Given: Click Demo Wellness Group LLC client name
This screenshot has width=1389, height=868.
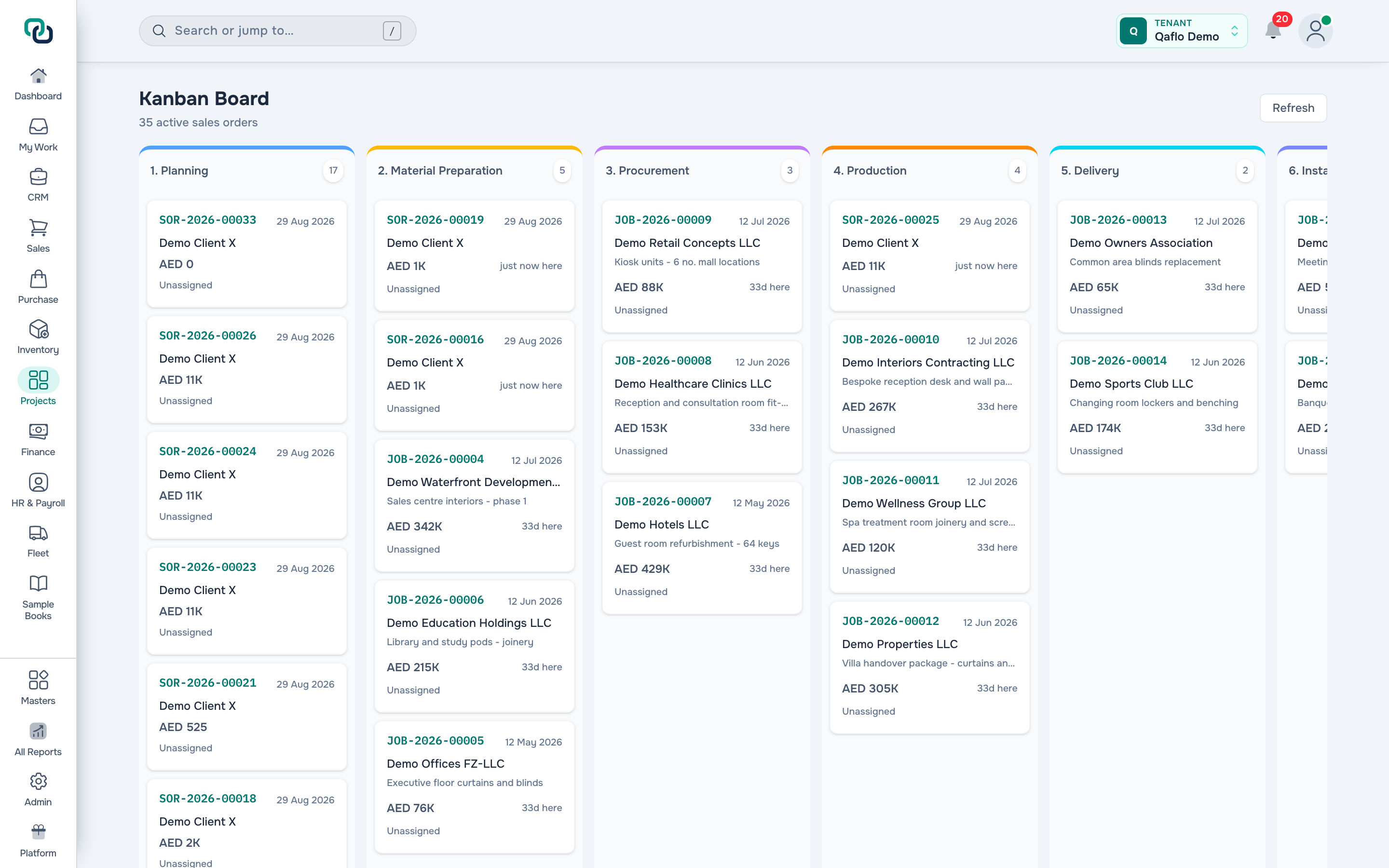Looking at the screenshot, I should click(914, 503).
